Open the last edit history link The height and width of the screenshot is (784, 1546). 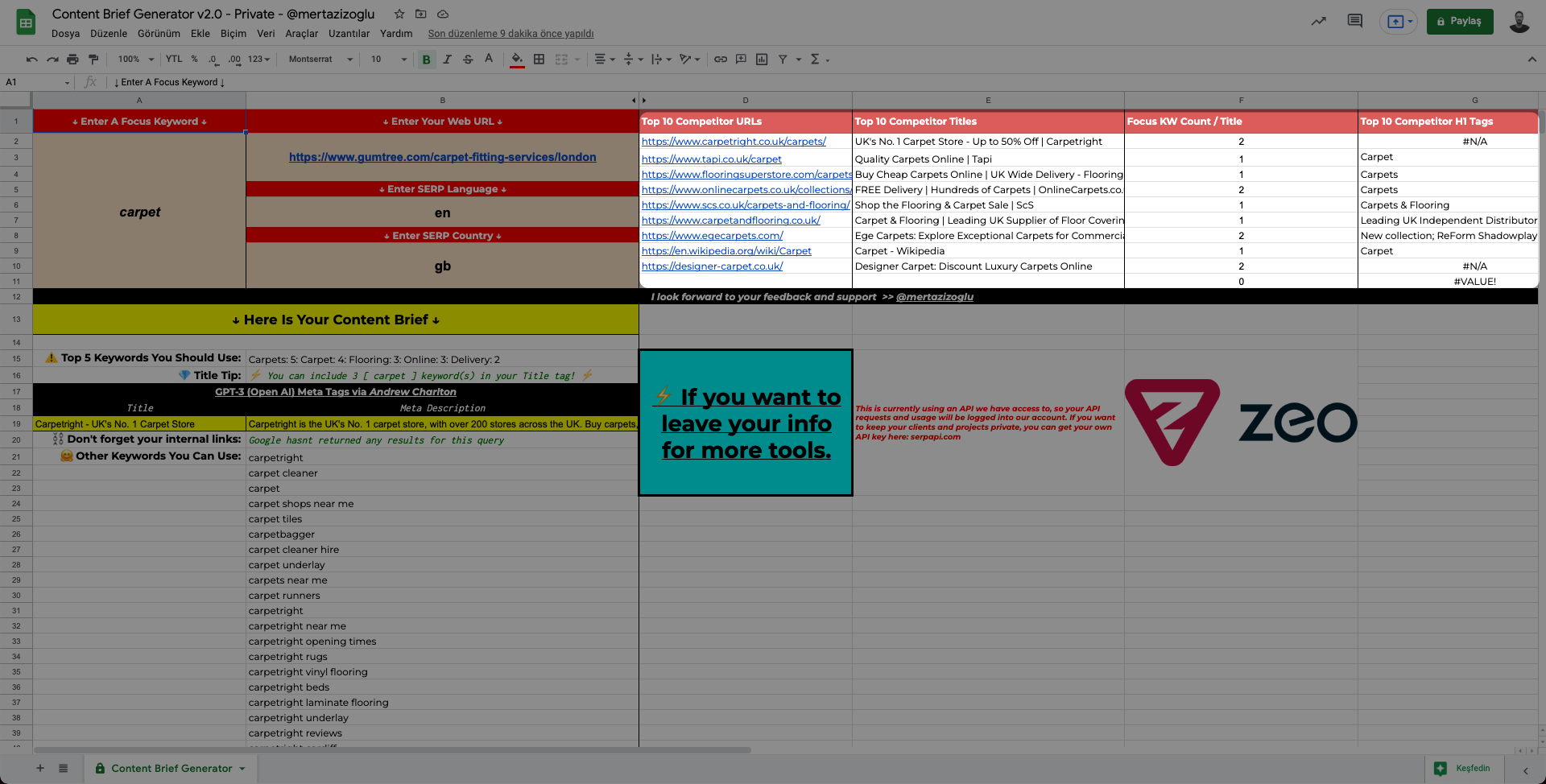511,34
